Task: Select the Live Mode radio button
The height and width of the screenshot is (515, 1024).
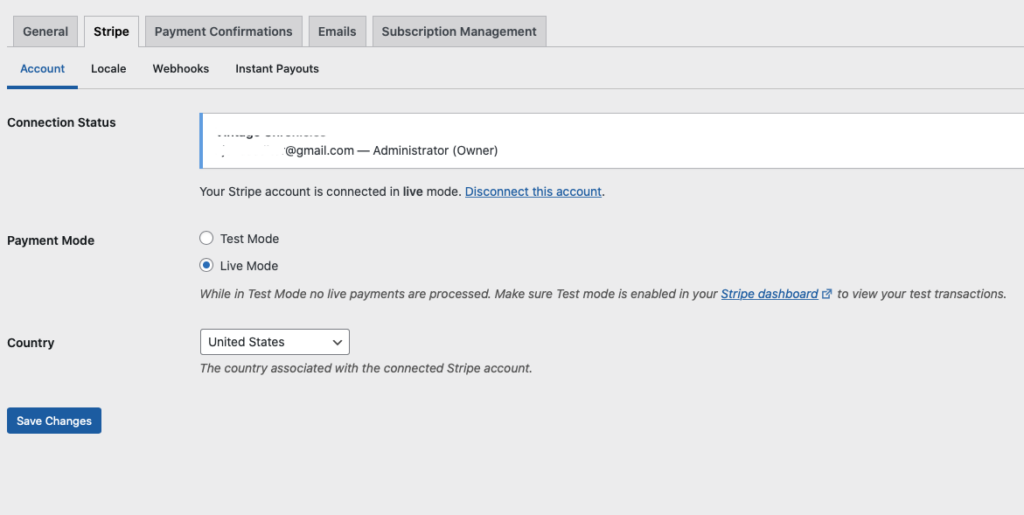Action: coord(206,266)
